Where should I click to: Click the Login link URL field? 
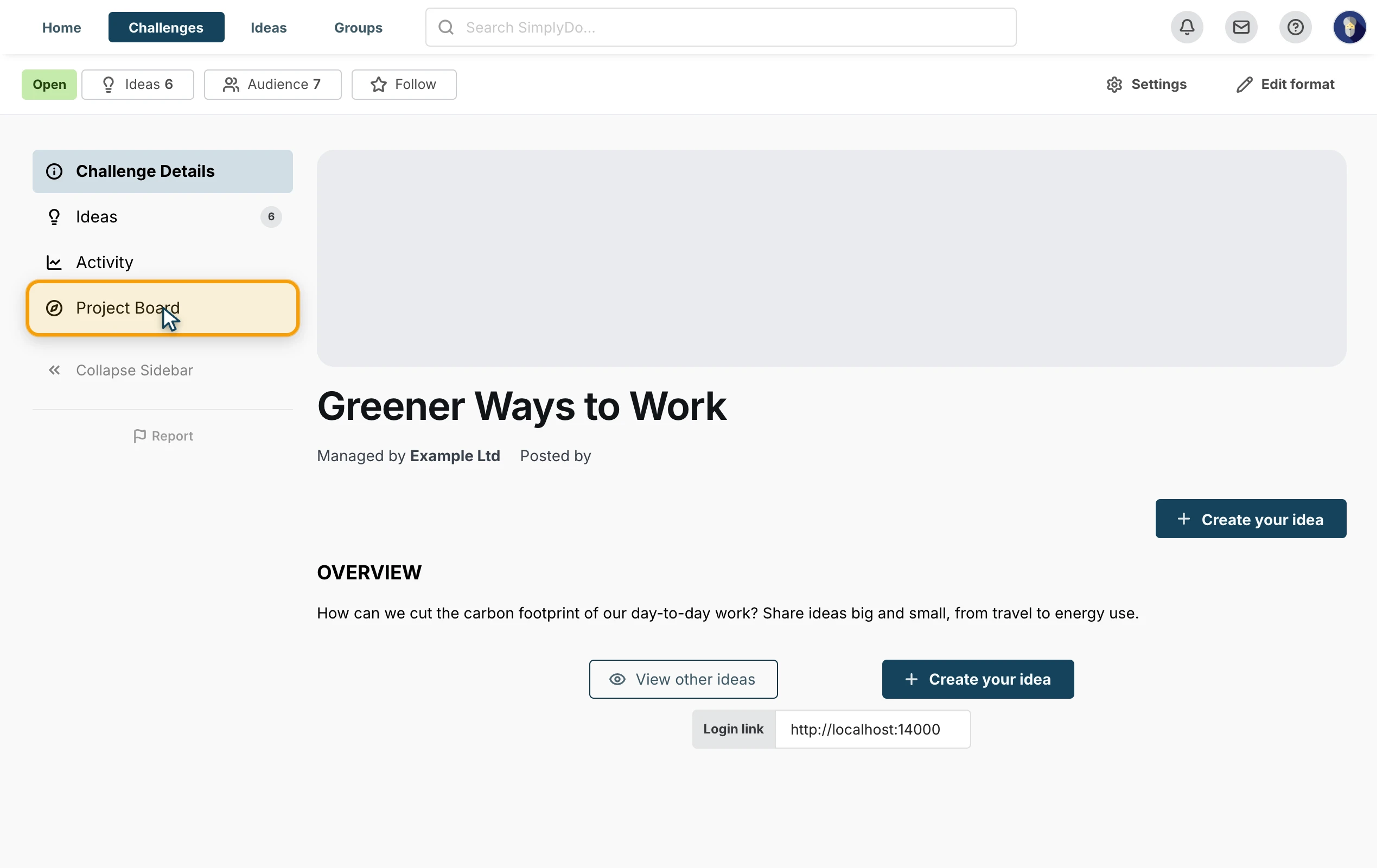[x=873, y=729]
